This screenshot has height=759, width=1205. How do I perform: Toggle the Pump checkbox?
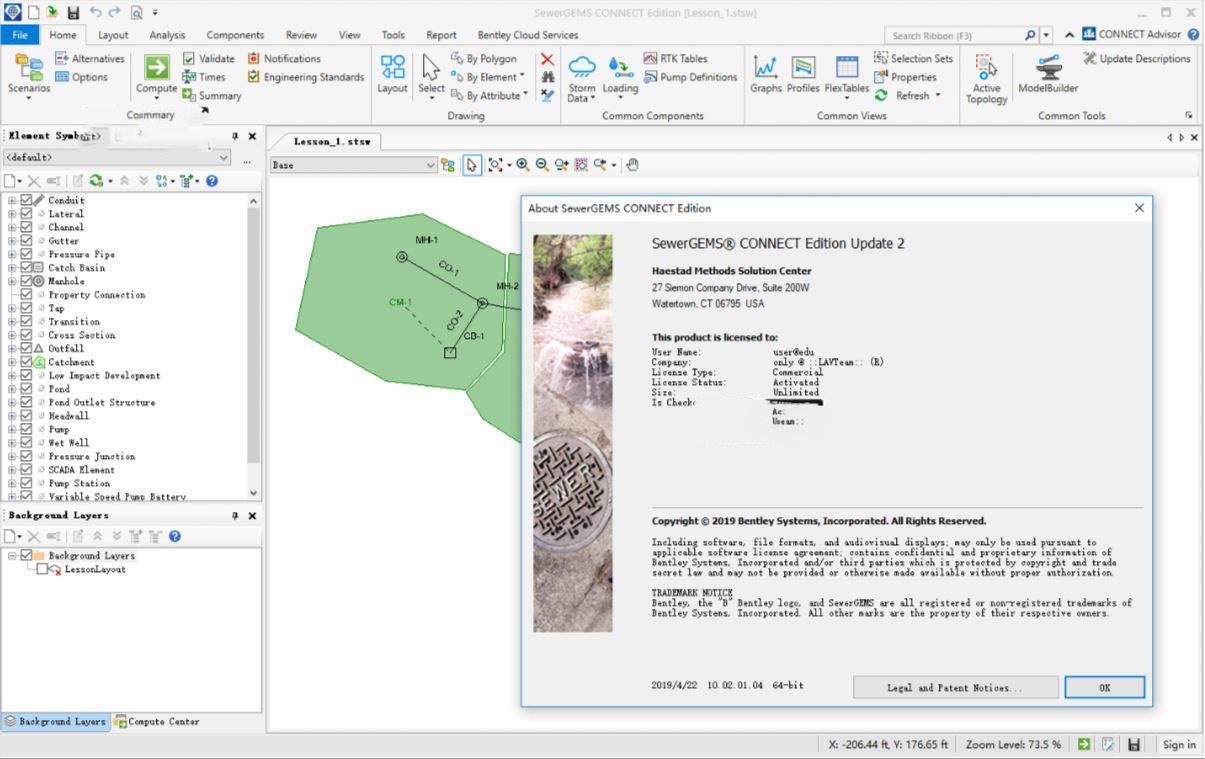point(27,429)
